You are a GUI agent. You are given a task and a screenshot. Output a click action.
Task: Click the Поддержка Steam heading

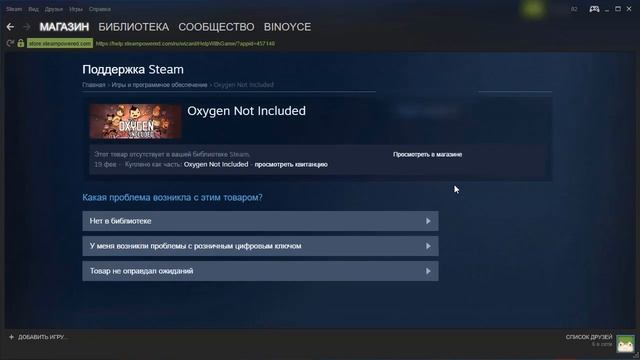tap(133, 69)
